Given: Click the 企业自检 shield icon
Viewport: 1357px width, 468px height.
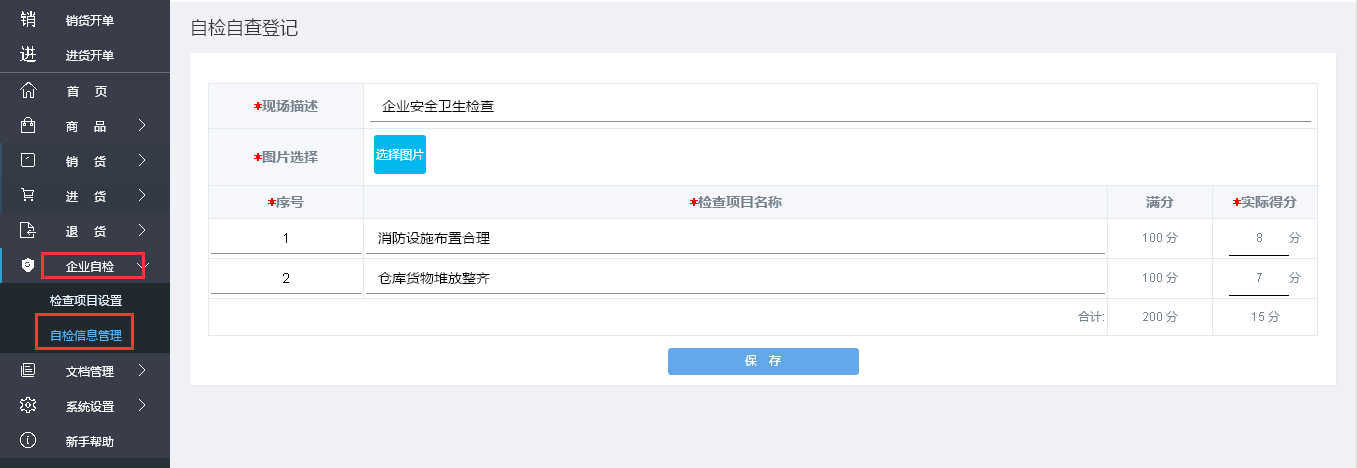Looking at the screenshot, I should [28, 266].
